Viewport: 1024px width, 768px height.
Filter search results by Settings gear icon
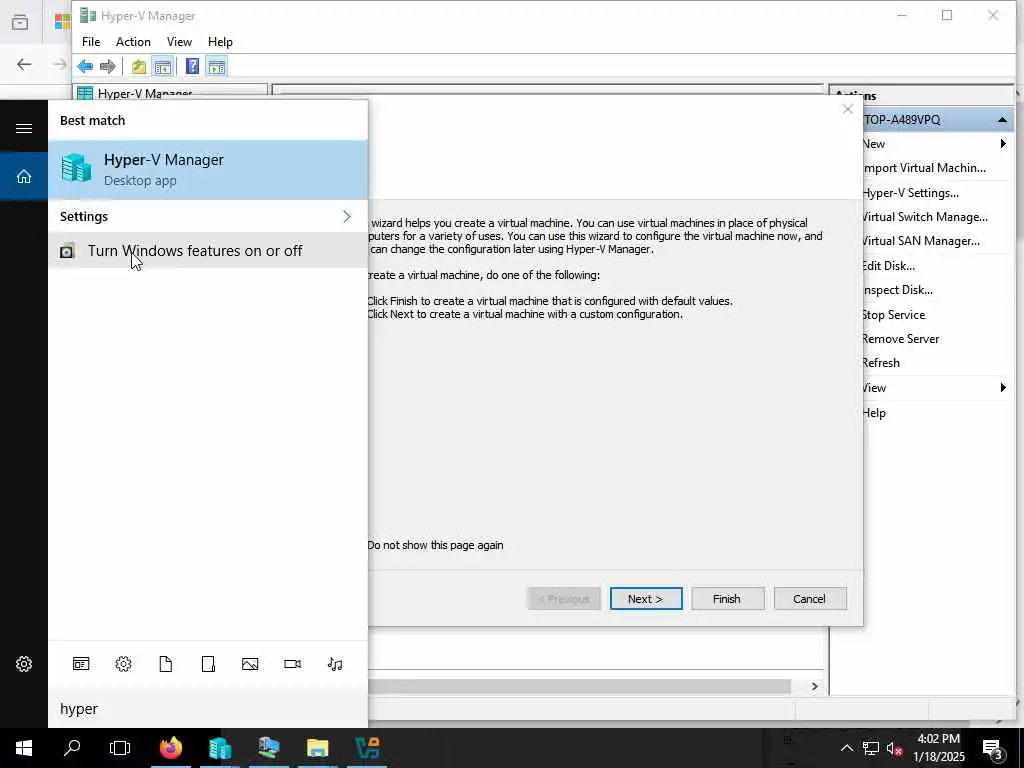[x=123, y=664]
